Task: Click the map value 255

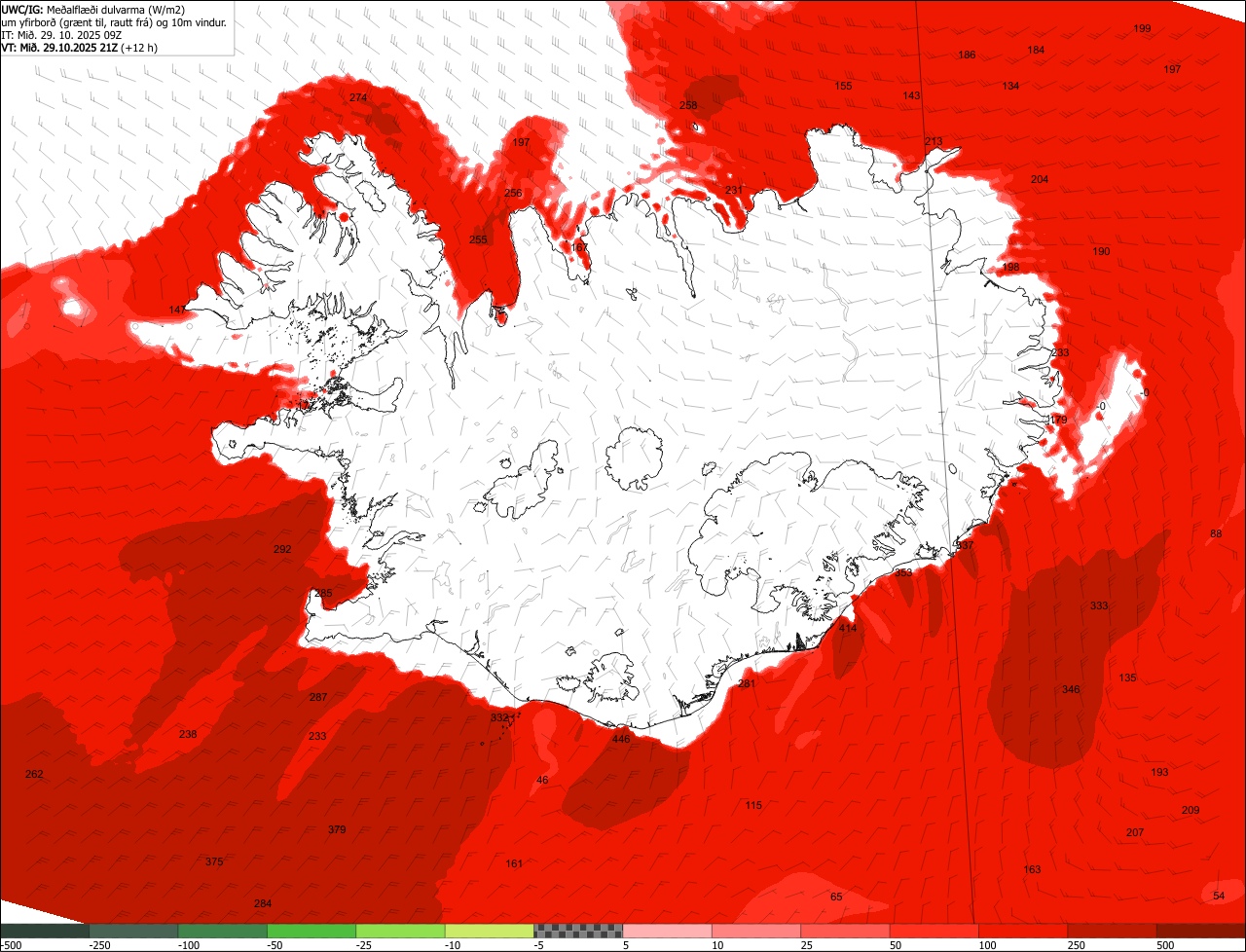Action: point(478,239)
